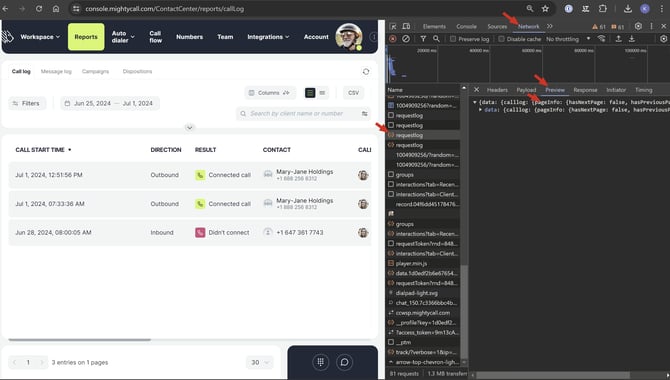Open network conditions wifi icon
Viewport: 670px width, 380px height.
602,39
